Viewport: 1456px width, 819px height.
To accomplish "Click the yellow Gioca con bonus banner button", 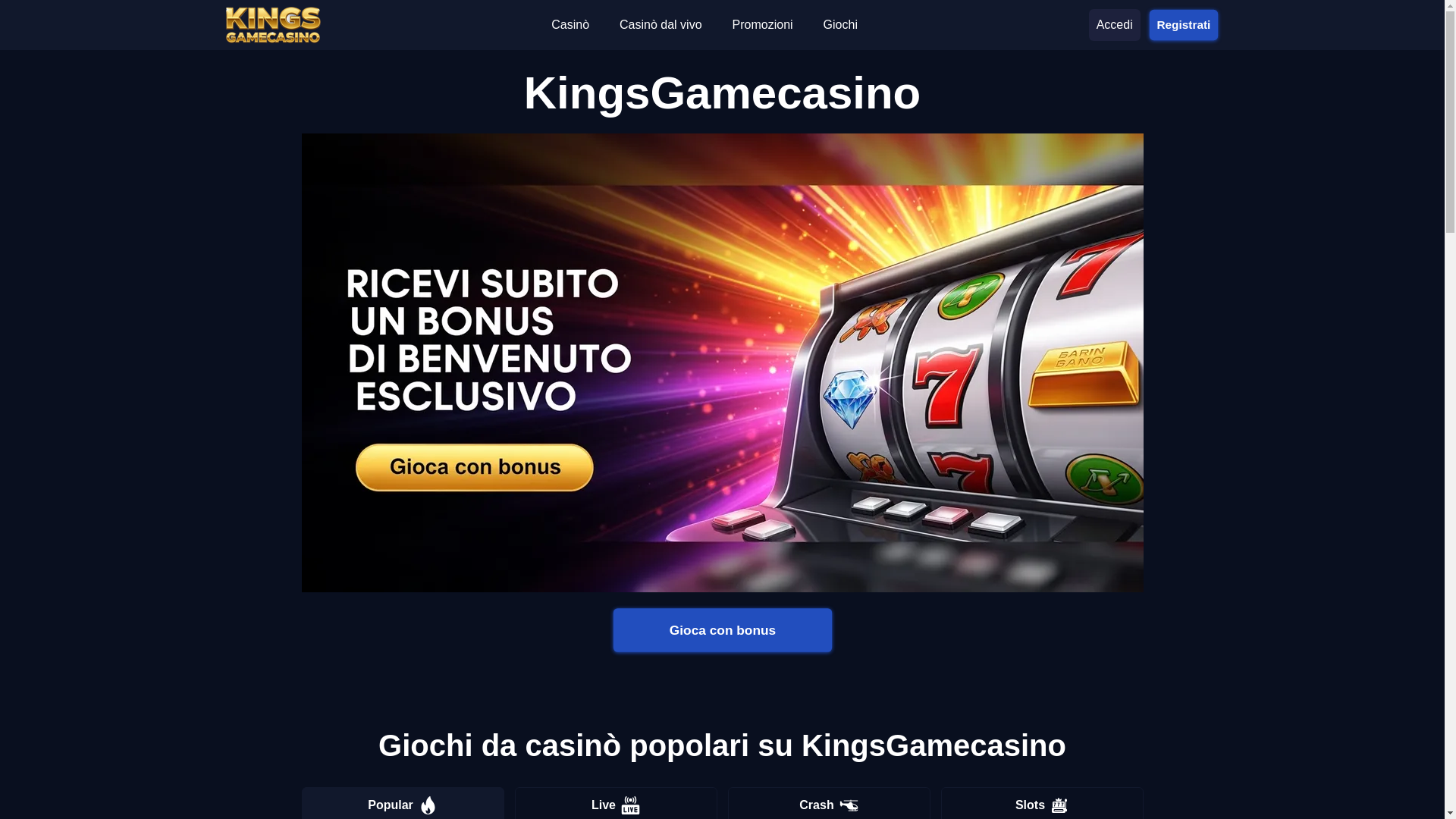I will (x=475, y=467).
